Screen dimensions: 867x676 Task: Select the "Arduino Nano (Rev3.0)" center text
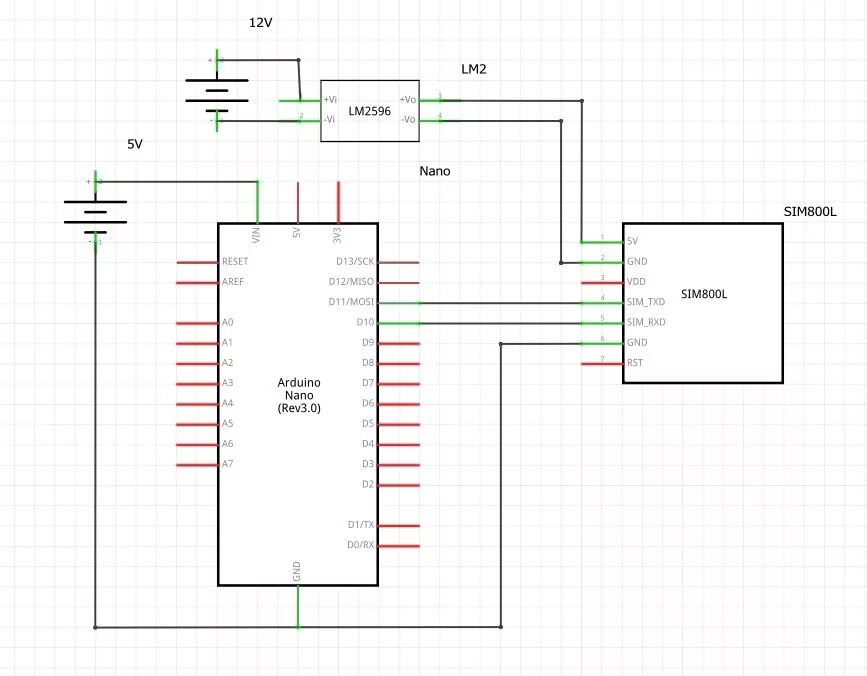pos(299,395)
